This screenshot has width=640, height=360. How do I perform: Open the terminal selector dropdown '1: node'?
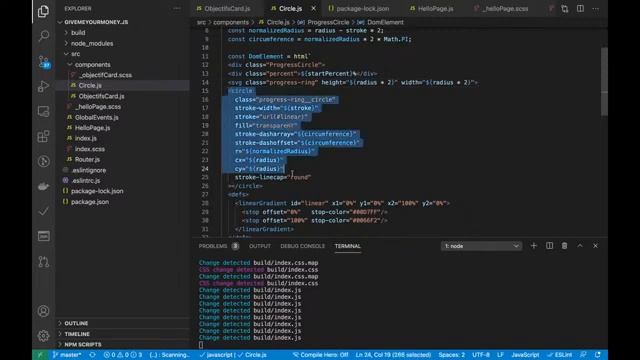481,246
